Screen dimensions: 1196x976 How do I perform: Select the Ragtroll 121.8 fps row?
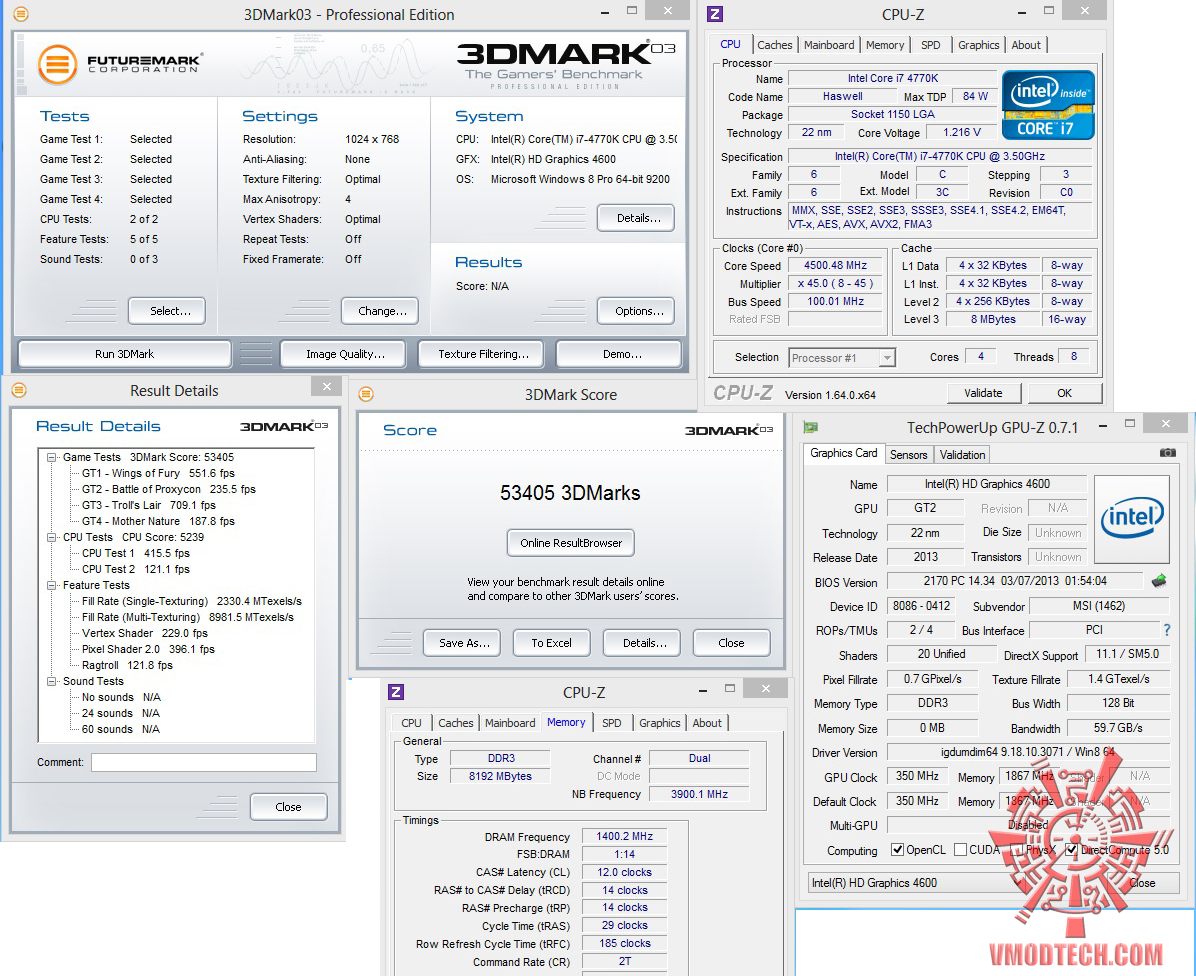tap(127, 666)
